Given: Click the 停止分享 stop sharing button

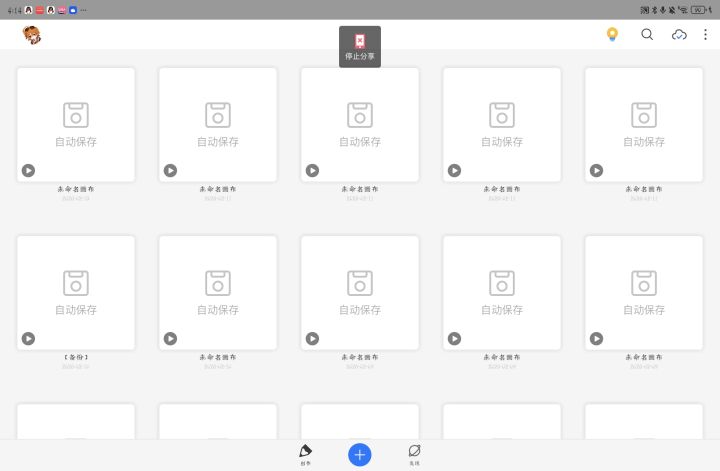Looking at the screenshot, I should (x=360, y=47).
